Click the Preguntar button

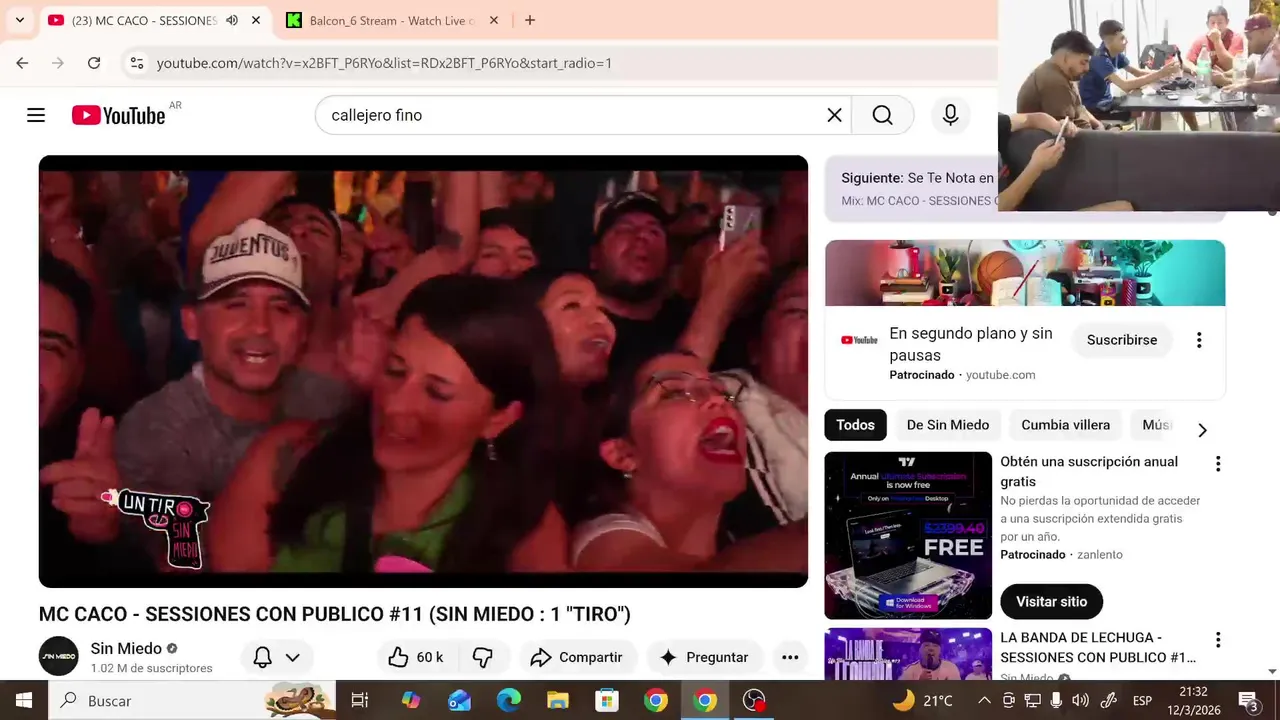[704, 657]
